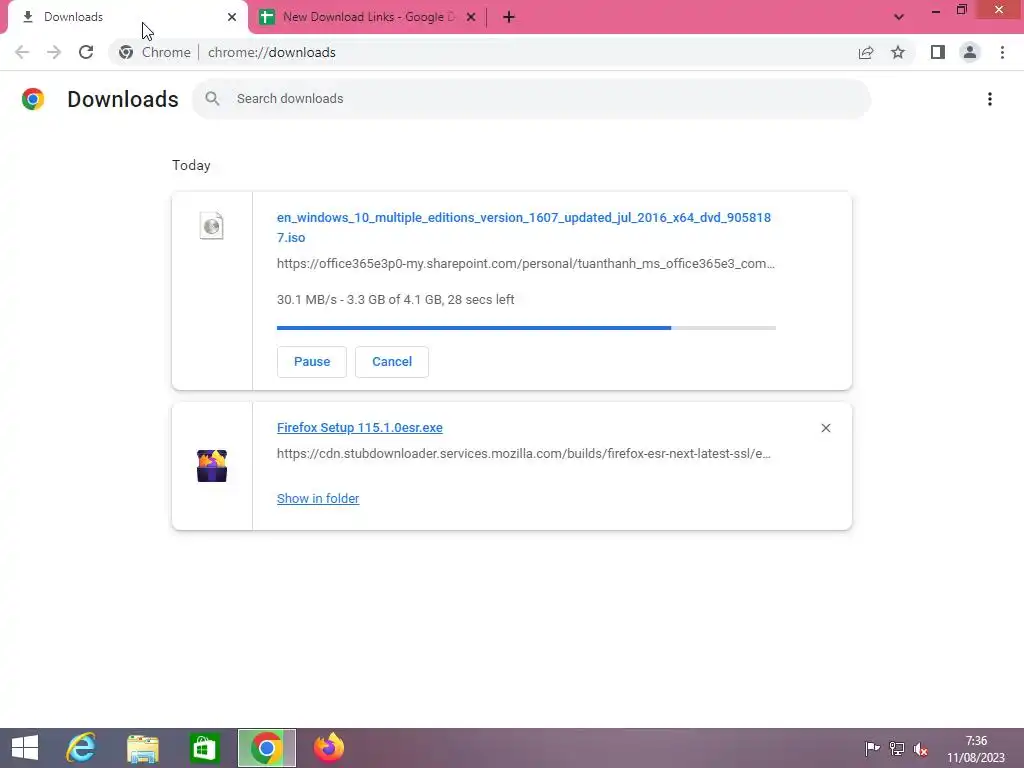Toggle the side panel icon

pos(938,52)
